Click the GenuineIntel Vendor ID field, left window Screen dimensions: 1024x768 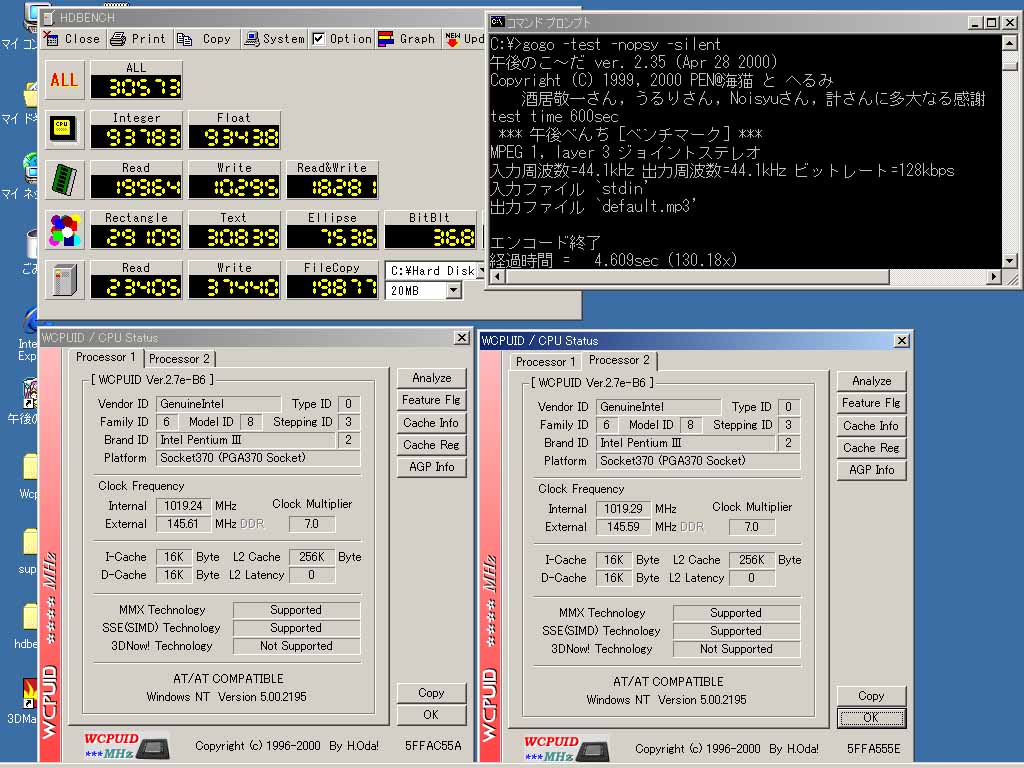[x=219, y=404]
